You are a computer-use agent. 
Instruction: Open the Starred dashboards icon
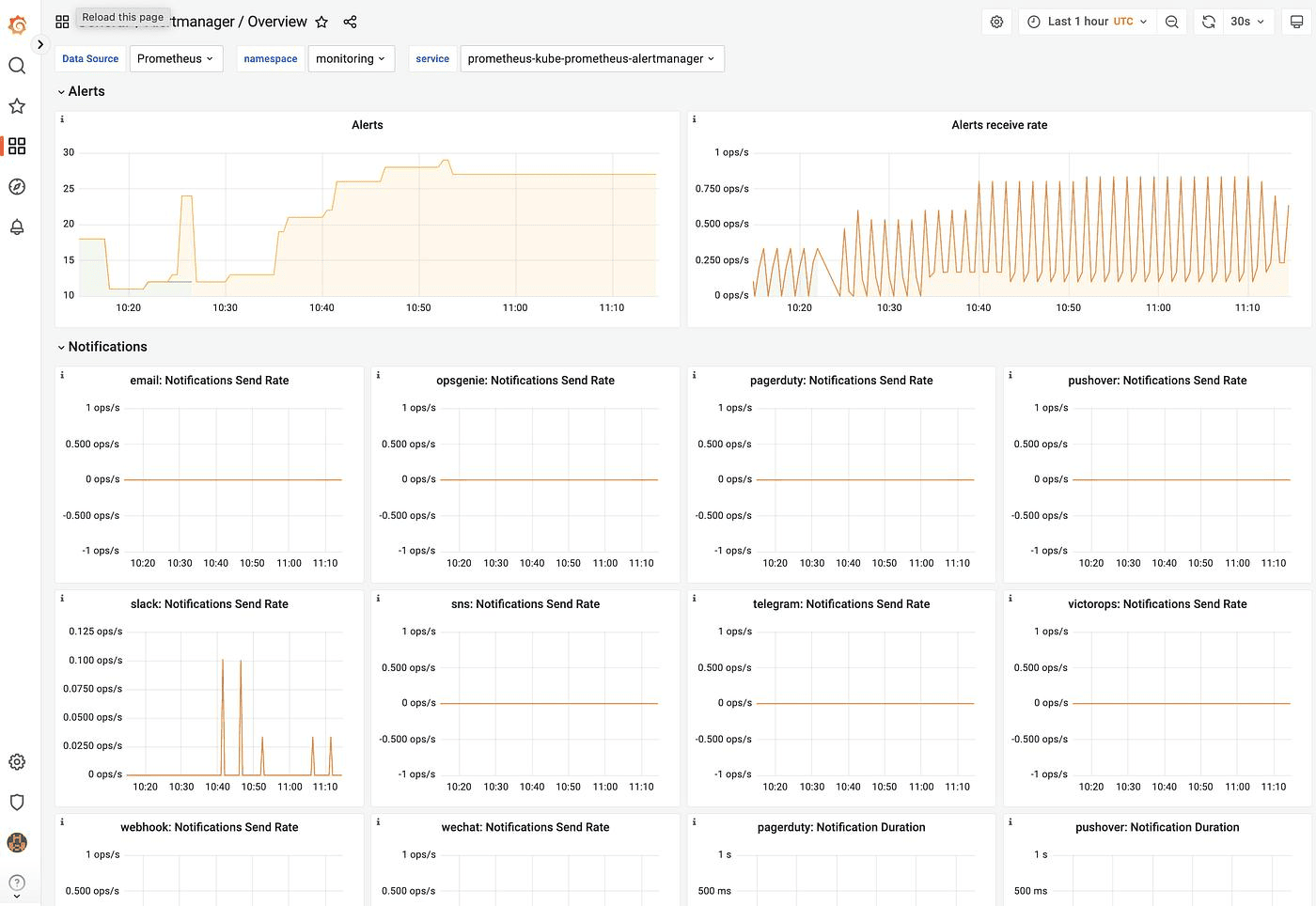pyautogui.click(x=17, y=106)
